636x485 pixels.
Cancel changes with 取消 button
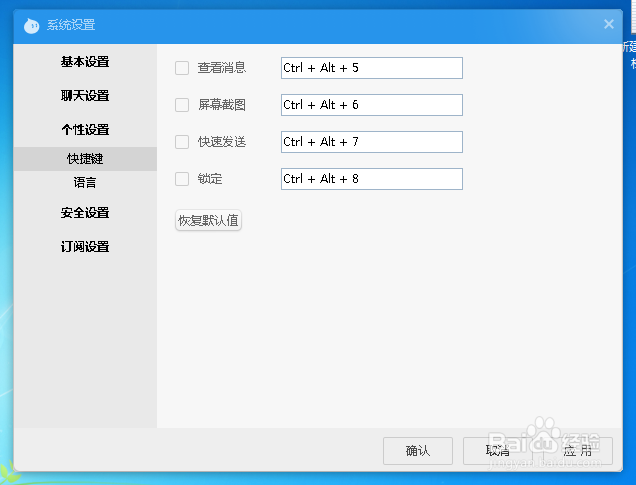(x=498, y=451)
